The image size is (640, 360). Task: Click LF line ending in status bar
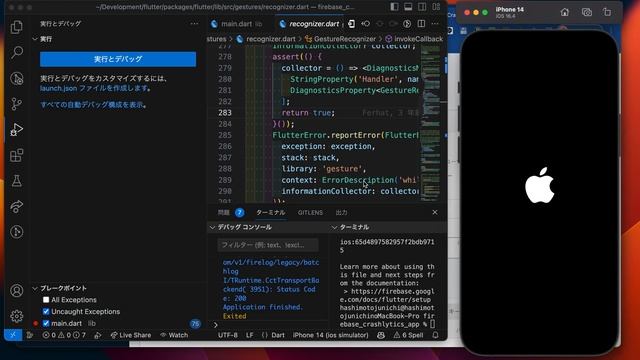pyautogui.click(x=250, y=335)
